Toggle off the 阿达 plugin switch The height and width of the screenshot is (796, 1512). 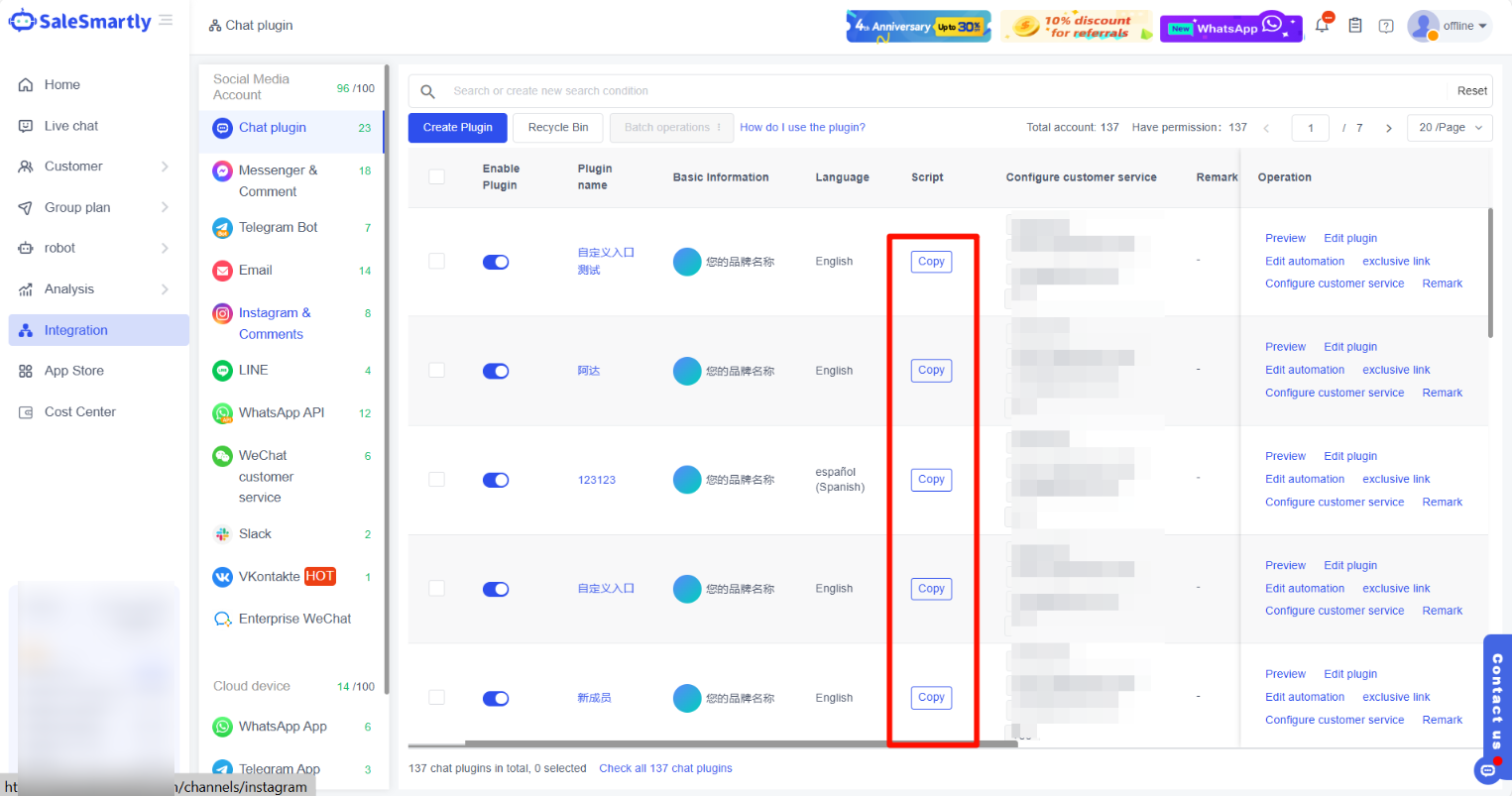(x=496, y=371)
